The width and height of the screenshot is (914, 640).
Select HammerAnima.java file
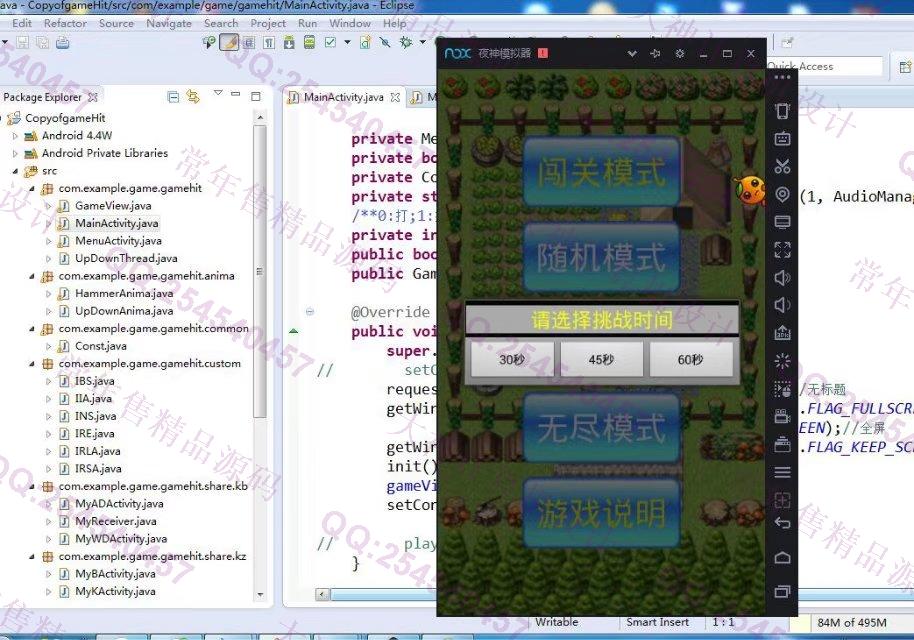[124, 293]
